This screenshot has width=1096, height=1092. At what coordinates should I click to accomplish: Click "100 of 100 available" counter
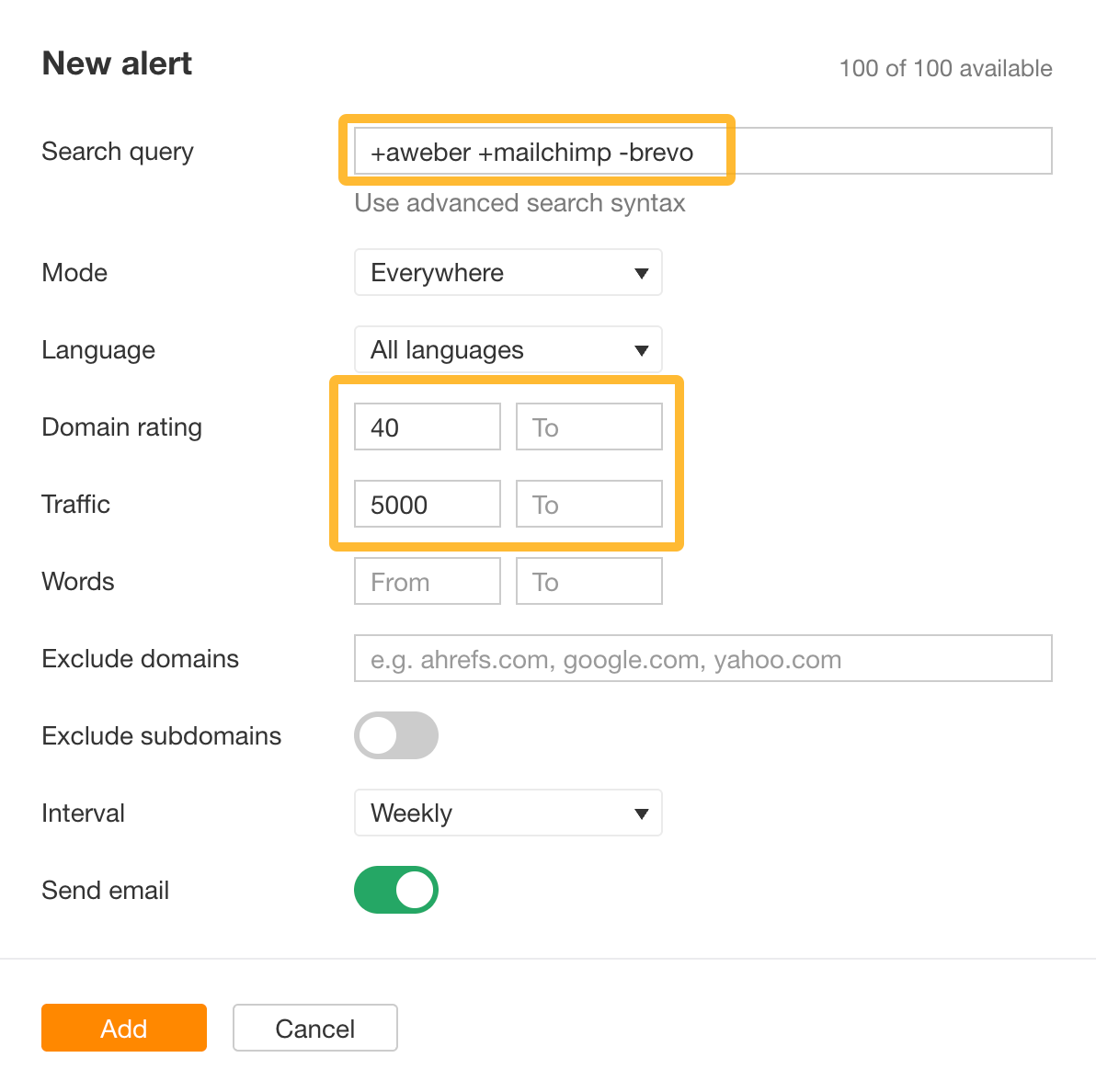(945, 68)
